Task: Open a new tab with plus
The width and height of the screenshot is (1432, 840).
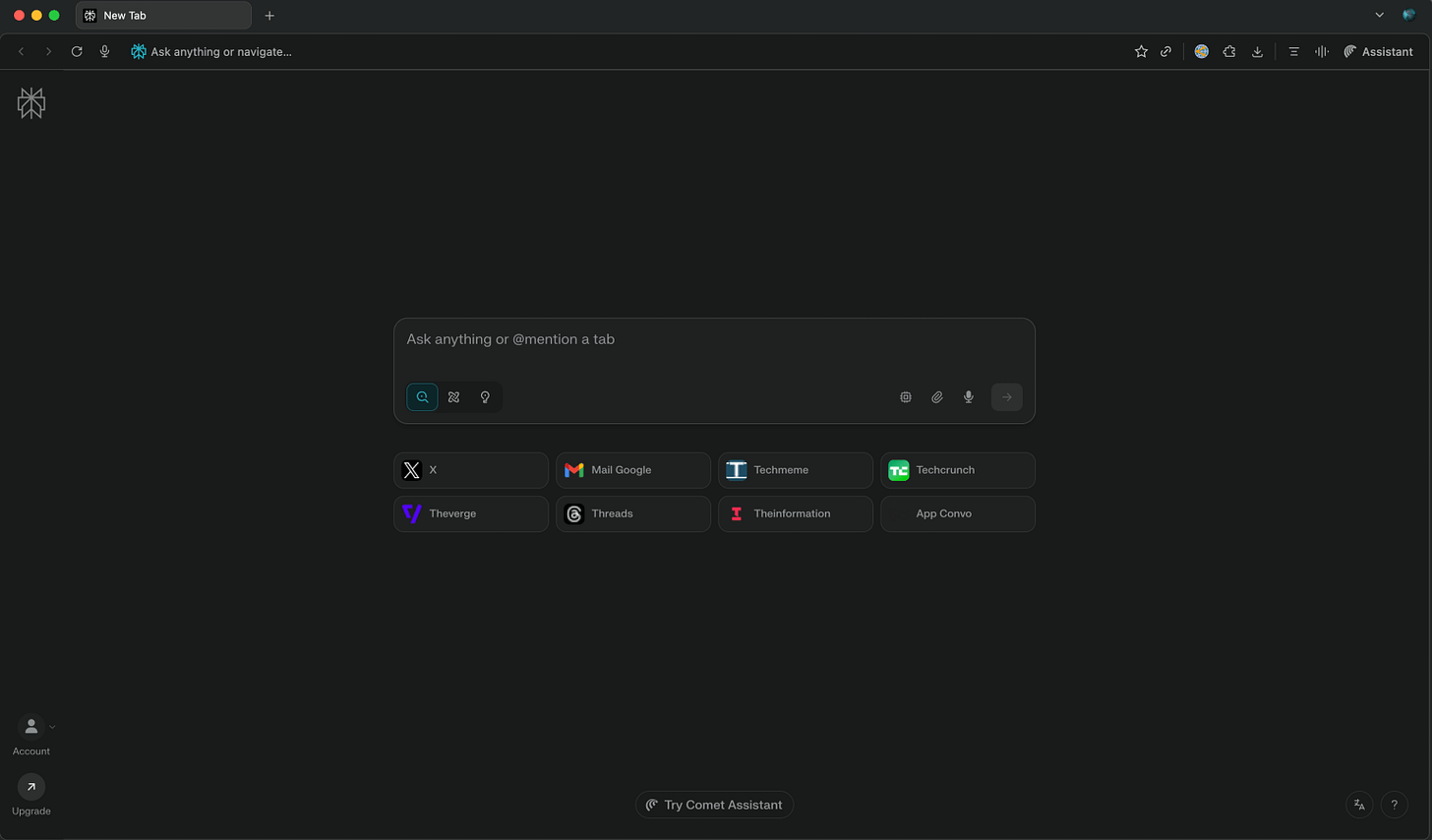Action: [x=269, y=16]
